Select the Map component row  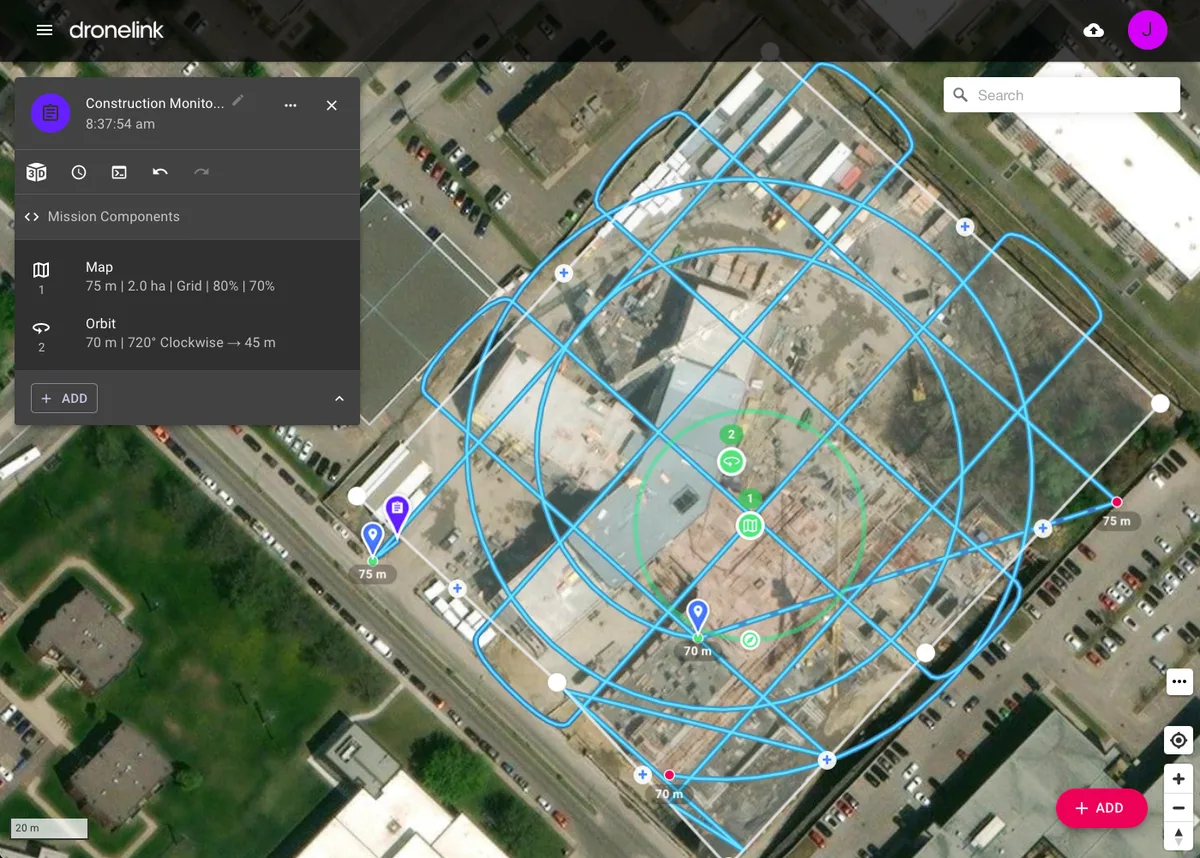click(187, 277)
